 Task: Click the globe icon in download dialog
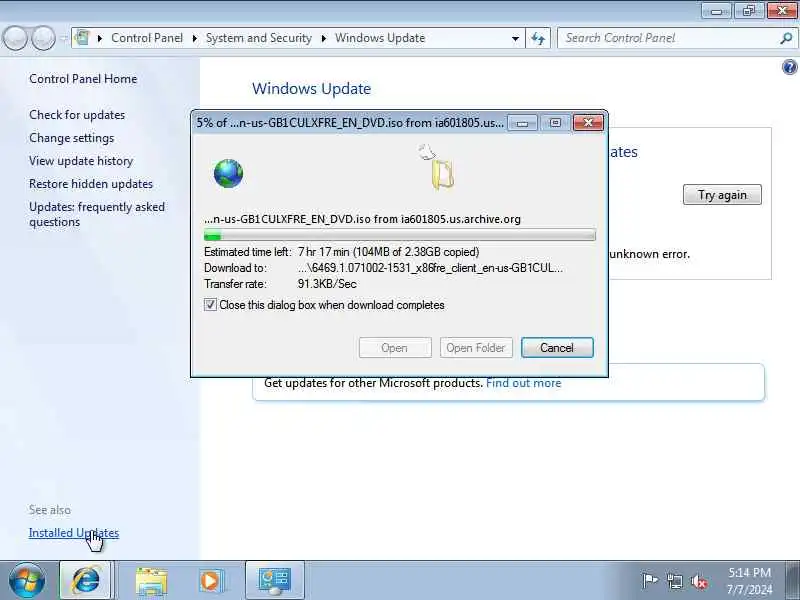click(228, 173)
